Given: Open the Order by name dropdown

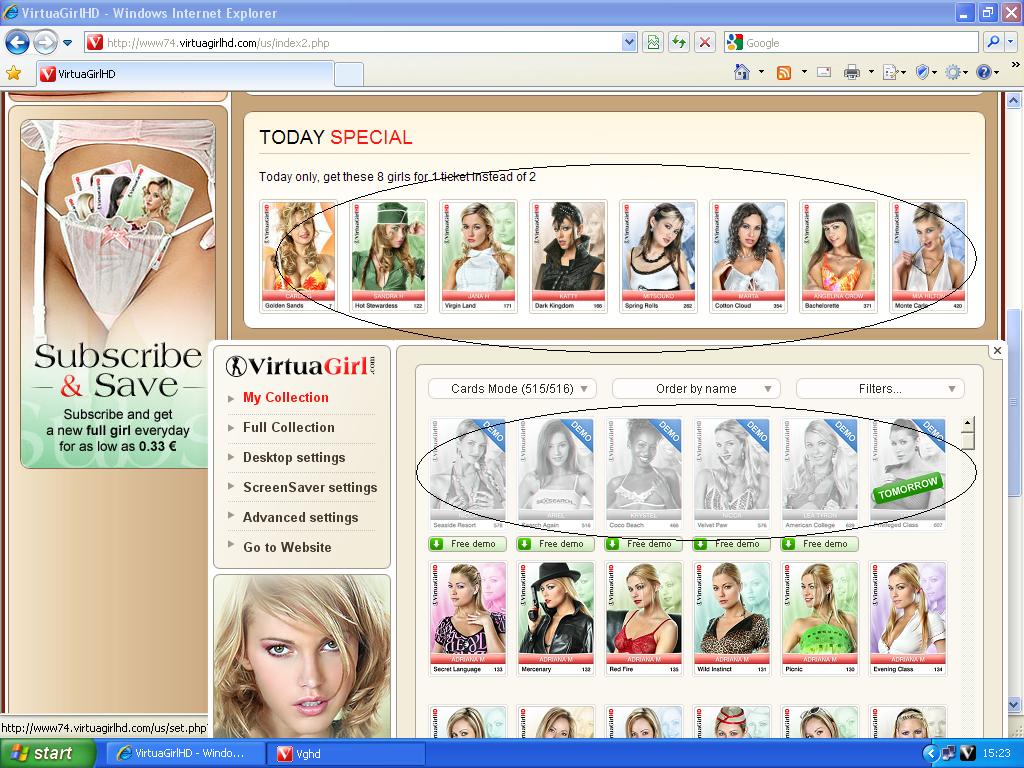Looking at the screenshot, I should click(696, 389).
